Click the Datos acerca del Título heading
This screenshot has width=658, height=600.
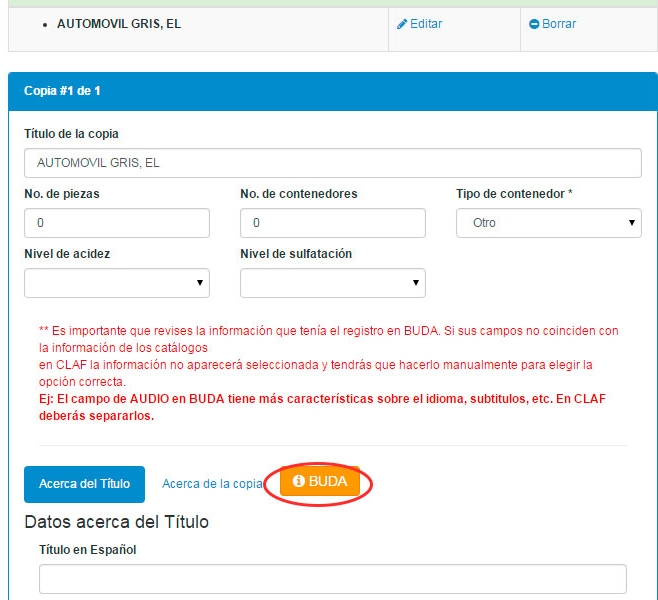point(116,522)
